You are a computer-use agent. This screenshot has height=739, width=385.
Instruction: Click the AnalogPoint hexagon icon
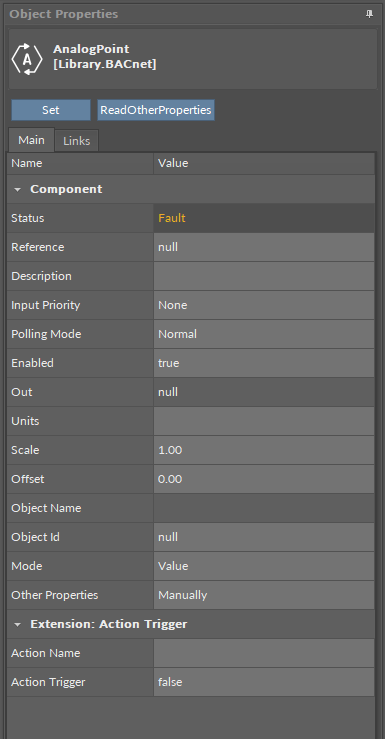27,59
